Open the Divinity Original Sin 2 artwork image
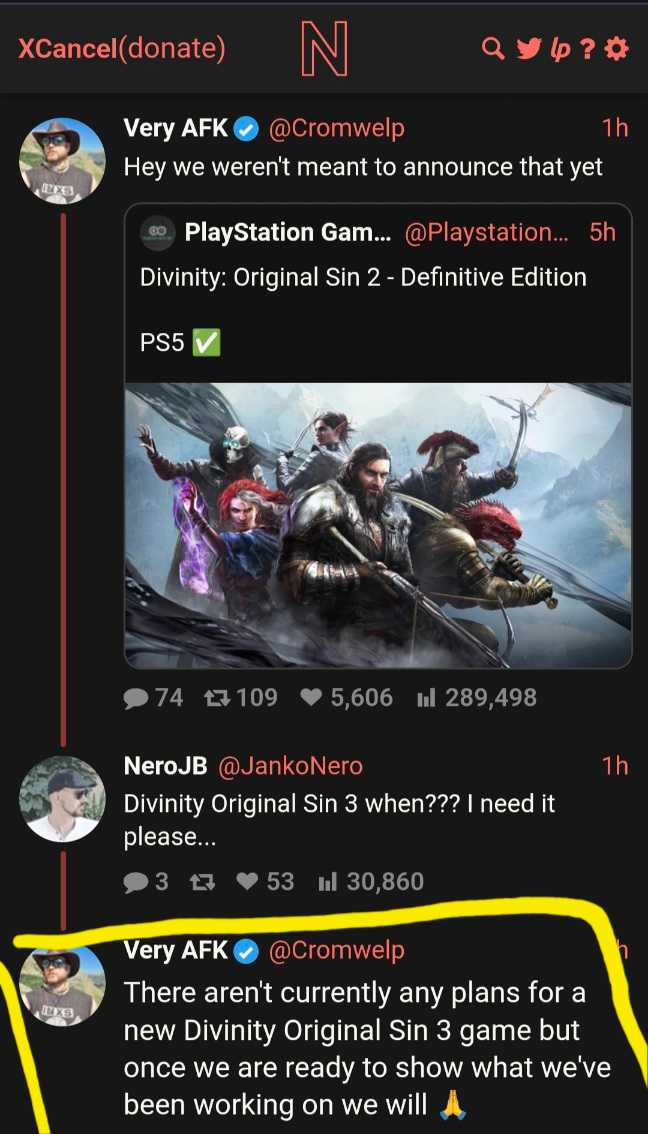648x1134 pixels. tap(378, 525)
